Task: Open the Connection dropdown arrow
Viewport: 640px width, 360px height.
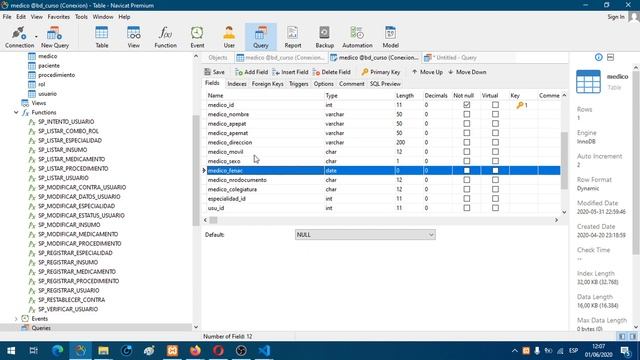Action: (x=36, y=37)
